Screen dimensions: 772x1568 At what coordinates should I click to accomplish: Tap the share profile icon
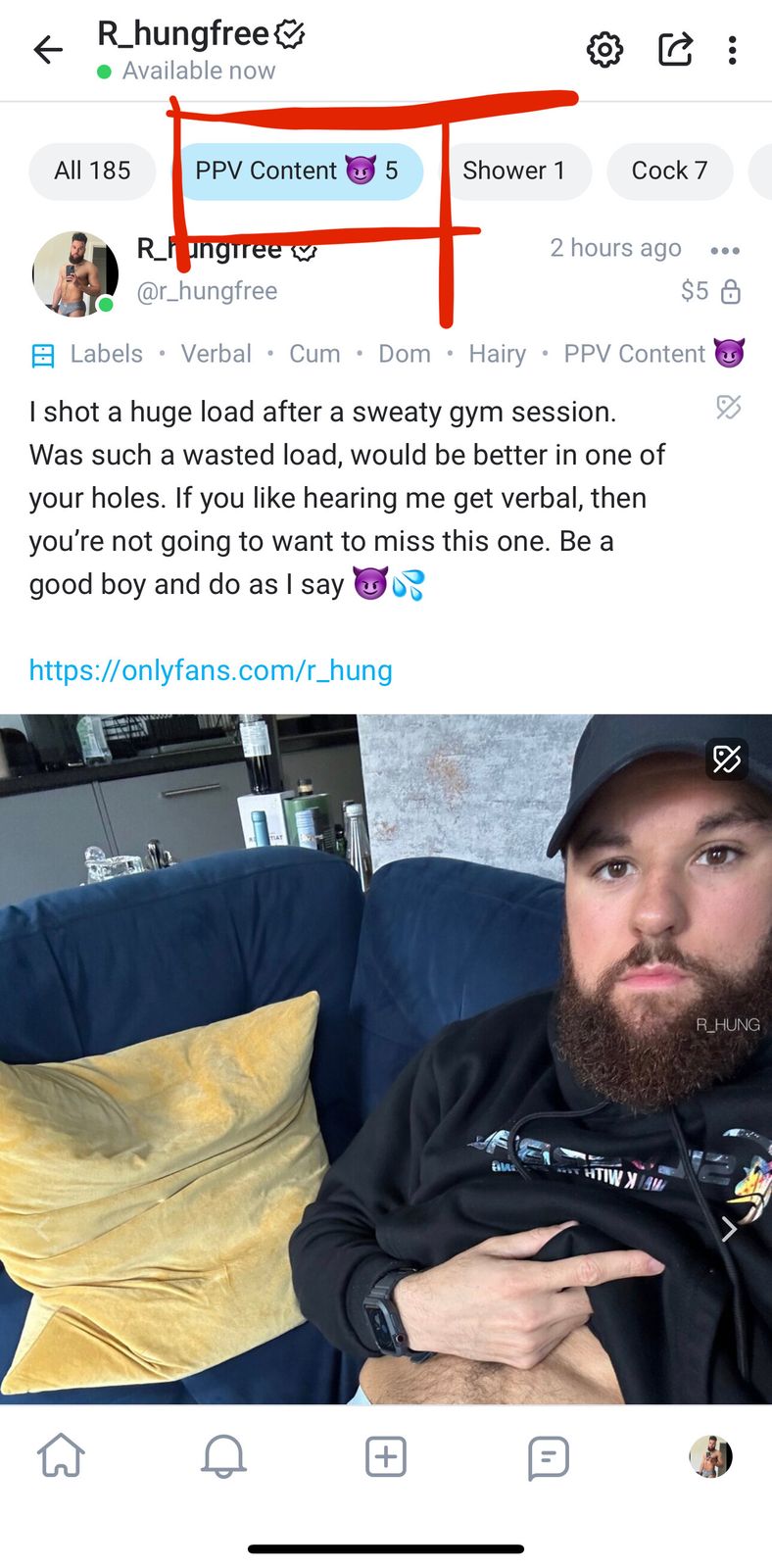(675, 49)
